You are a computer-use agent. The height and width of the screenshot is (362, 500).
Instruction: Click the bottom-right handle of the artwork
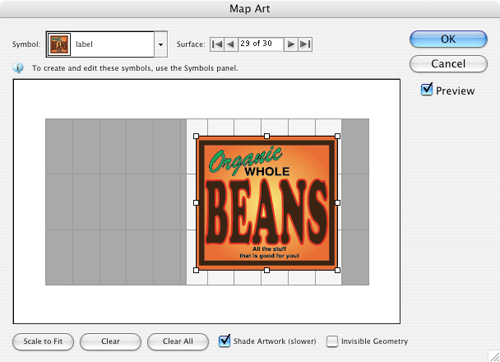point(337,270)
